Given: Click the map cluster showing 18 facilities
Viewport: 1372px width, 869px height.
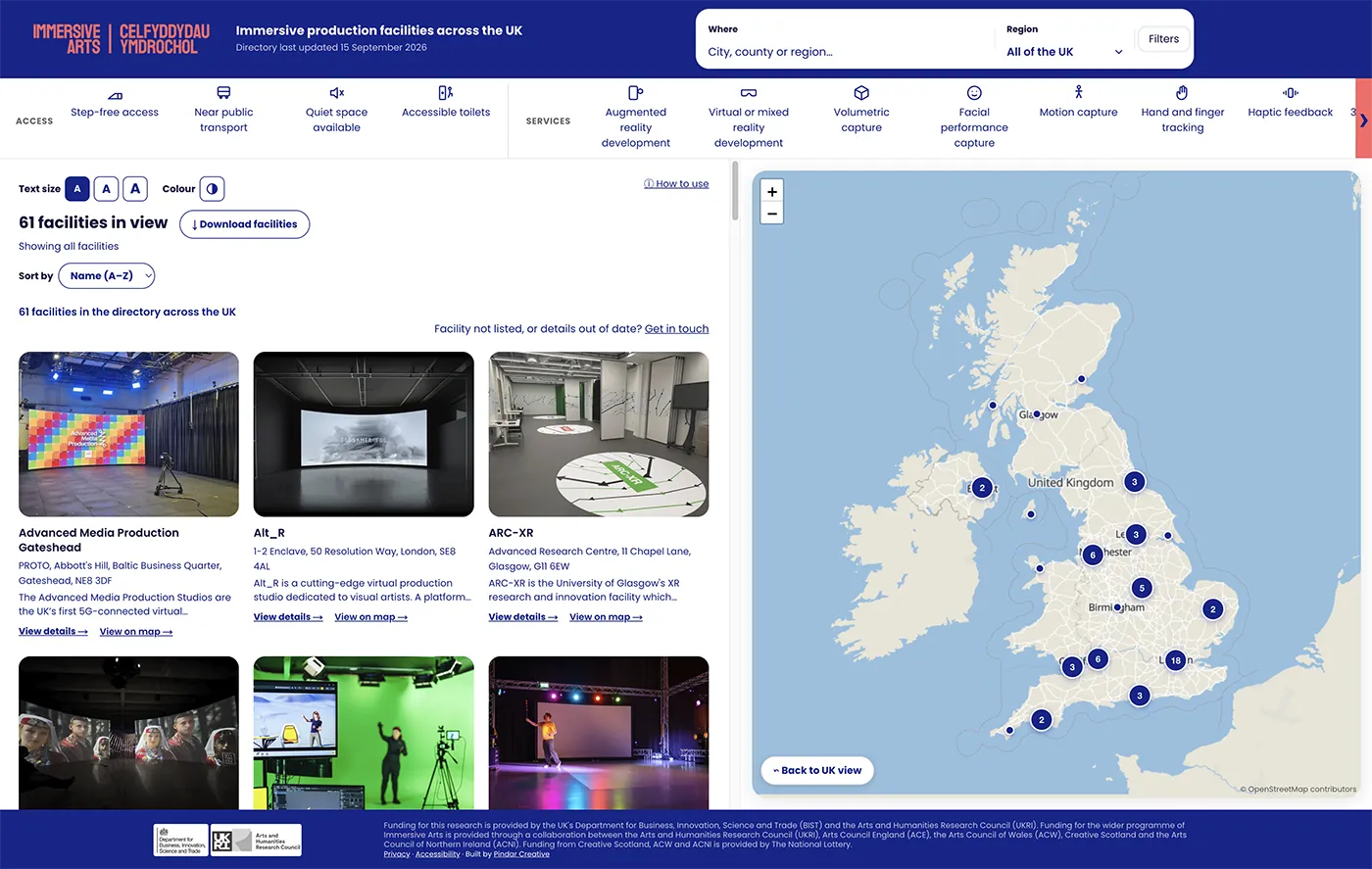Looking at the screenshot, I should pos(1175,660).
